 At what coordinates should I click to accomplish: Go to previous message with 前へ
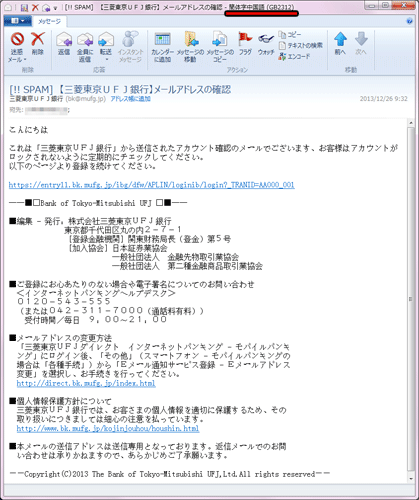[x=340, y=43]
